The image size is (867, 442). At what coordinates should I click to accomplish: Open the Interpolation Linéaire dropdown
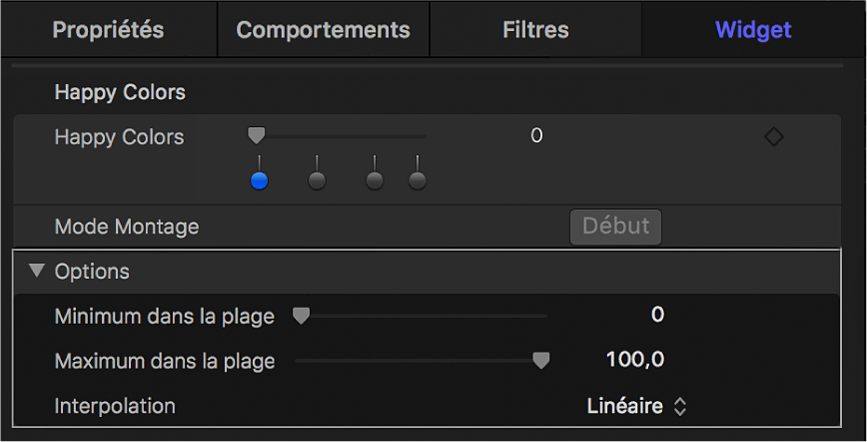[x=637, y=406]
